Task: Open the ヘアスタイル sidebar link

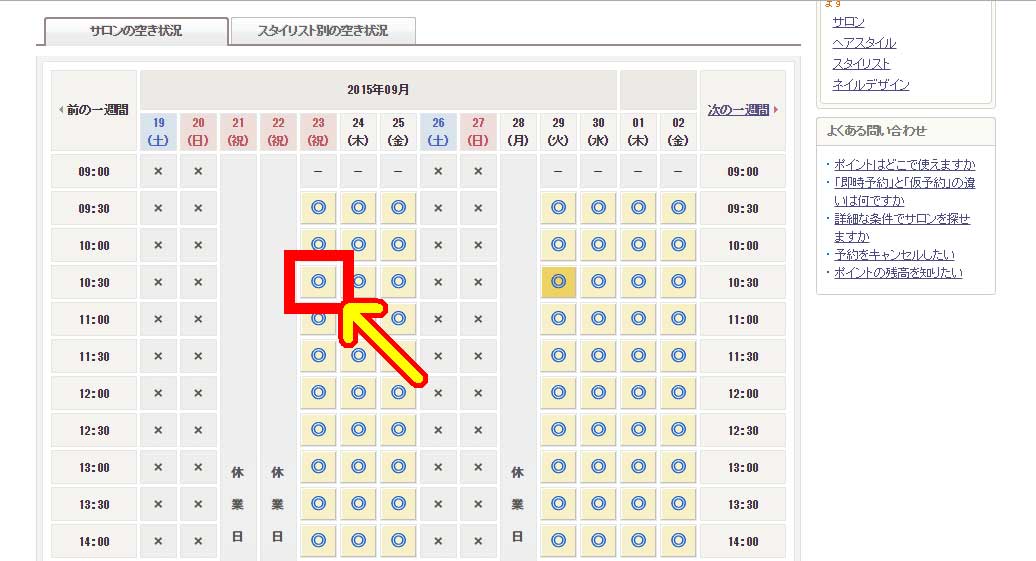Action: point(864,43)
